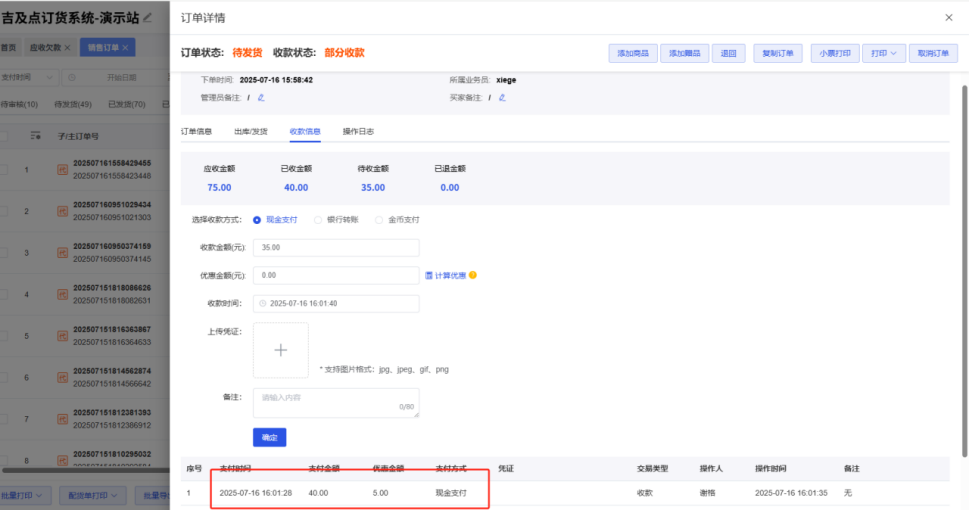The width and height of the screenshot is (969, 511).
Task: Select the 金币支付 payment radio
Action: 379,220
